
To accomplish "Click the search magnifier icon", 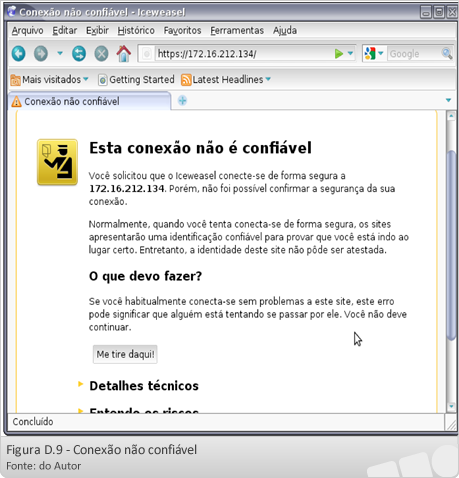I will click(x=446, y=54).
